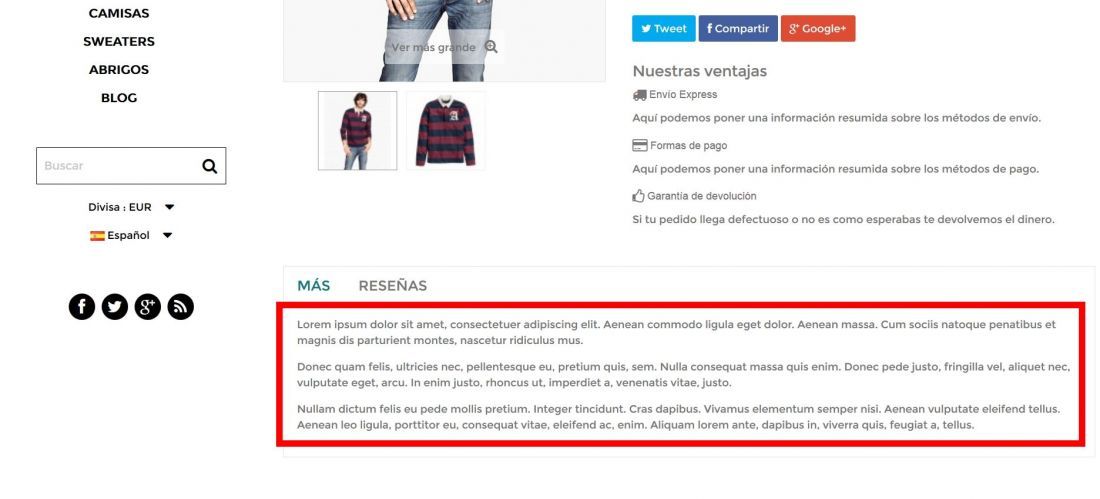Screen dimensions: 1100x499
Task: Open the RSS feed icon
Action: [x=181, y=307]
